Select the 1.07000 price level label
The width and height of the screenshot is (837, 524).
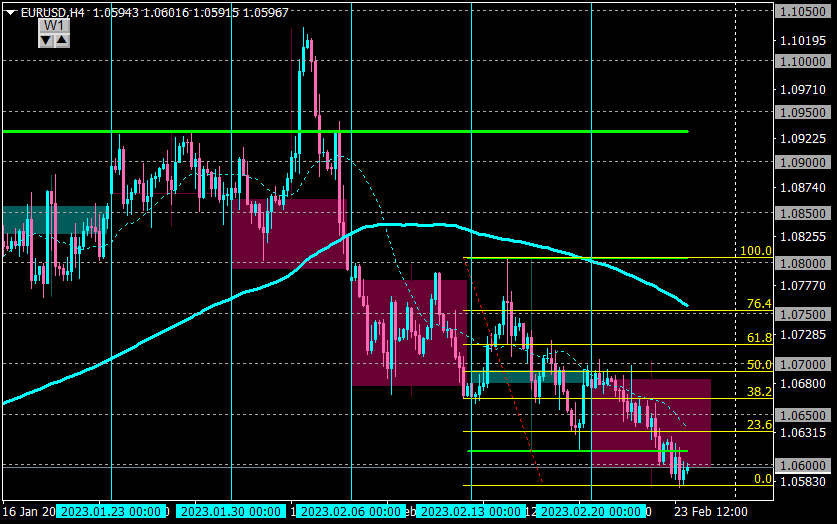click(803, 364)
